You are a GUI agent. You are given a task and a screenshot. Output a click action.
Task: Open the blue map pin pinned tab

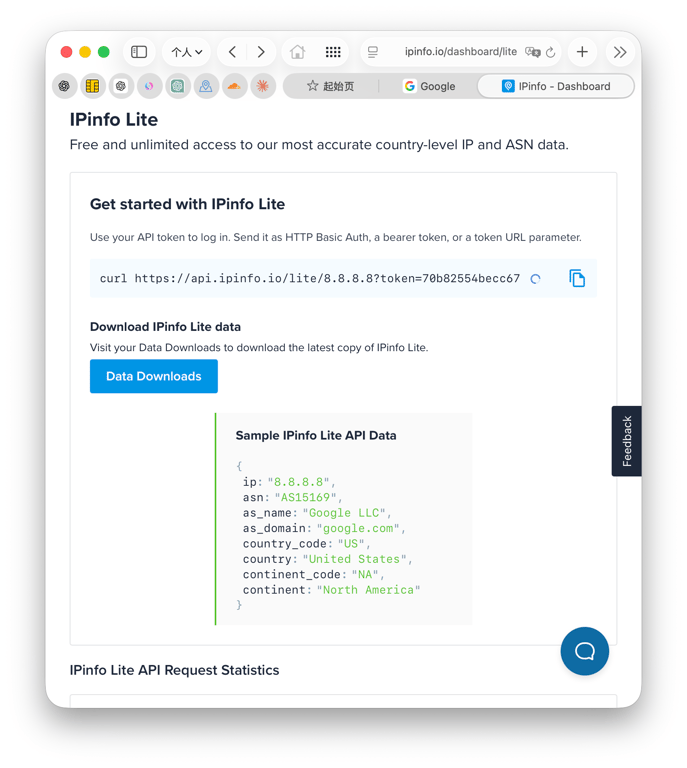(x=206, y=86)
